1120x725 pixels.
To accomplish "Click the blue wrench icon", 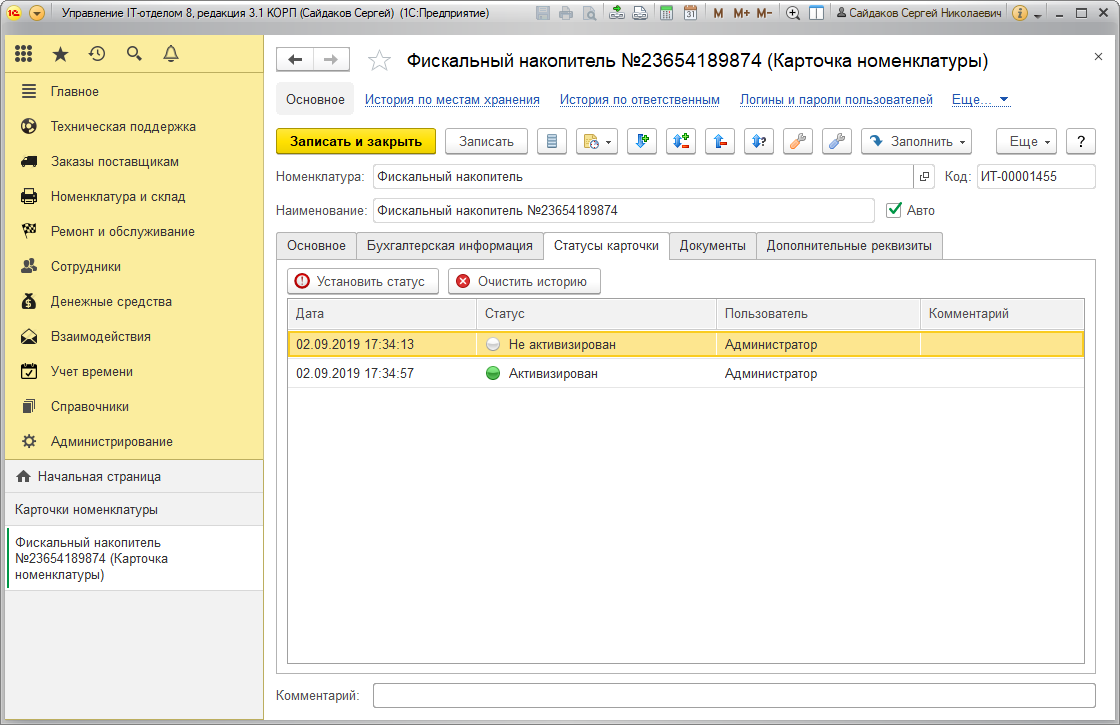I will pos(836,141).
